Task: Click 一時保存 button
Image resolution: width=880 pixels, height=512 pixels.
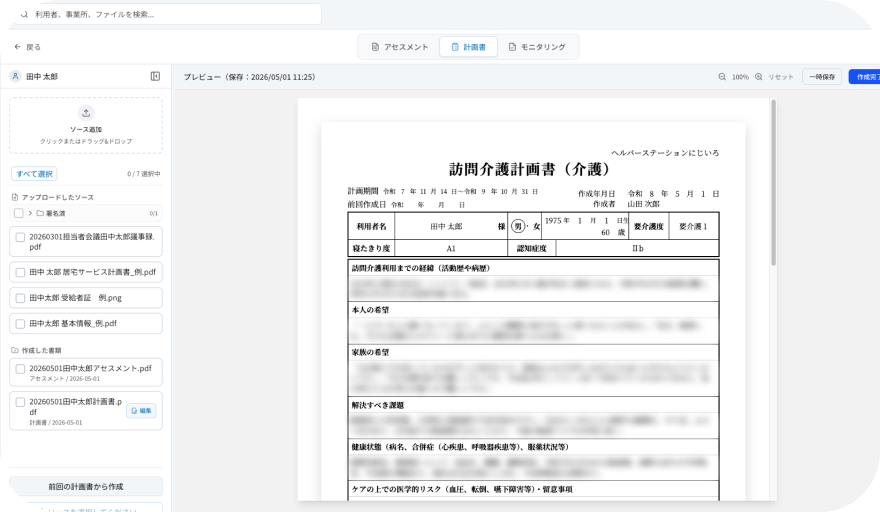Action: [x=822, y=77]
